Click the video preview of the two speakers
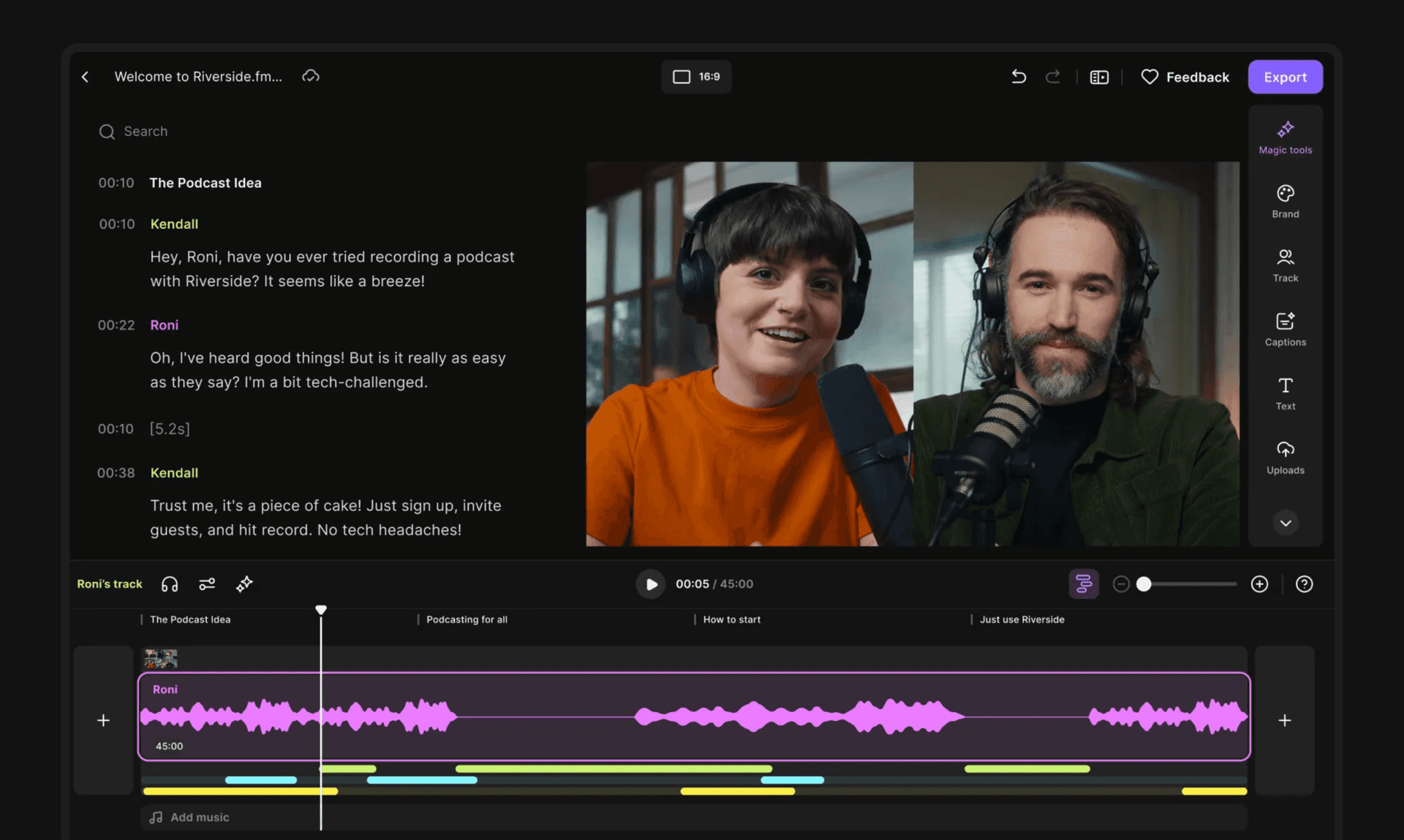 tap(912, 354)
